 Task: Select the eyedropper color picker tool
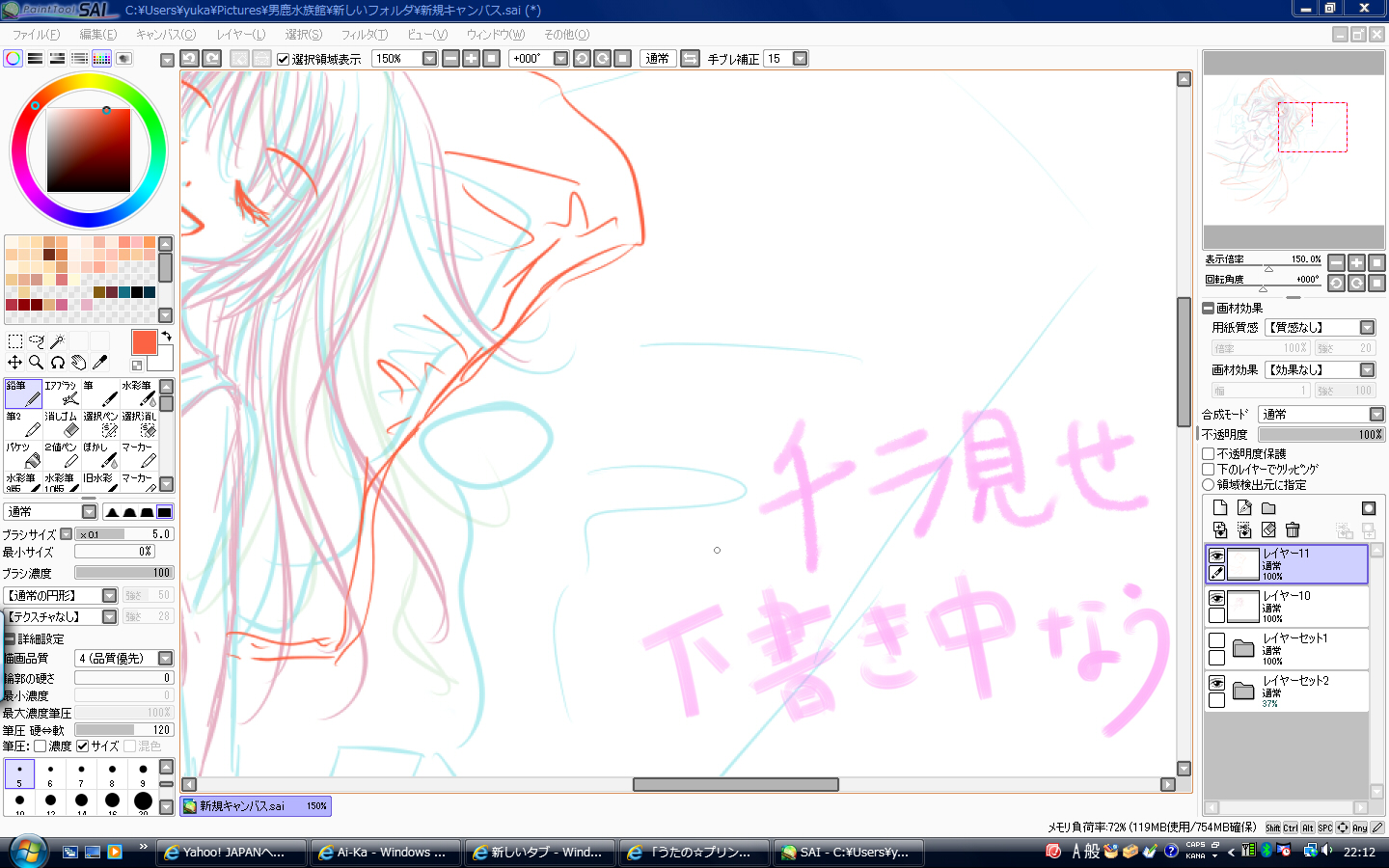pyautogui.click(x=99, y=363)
